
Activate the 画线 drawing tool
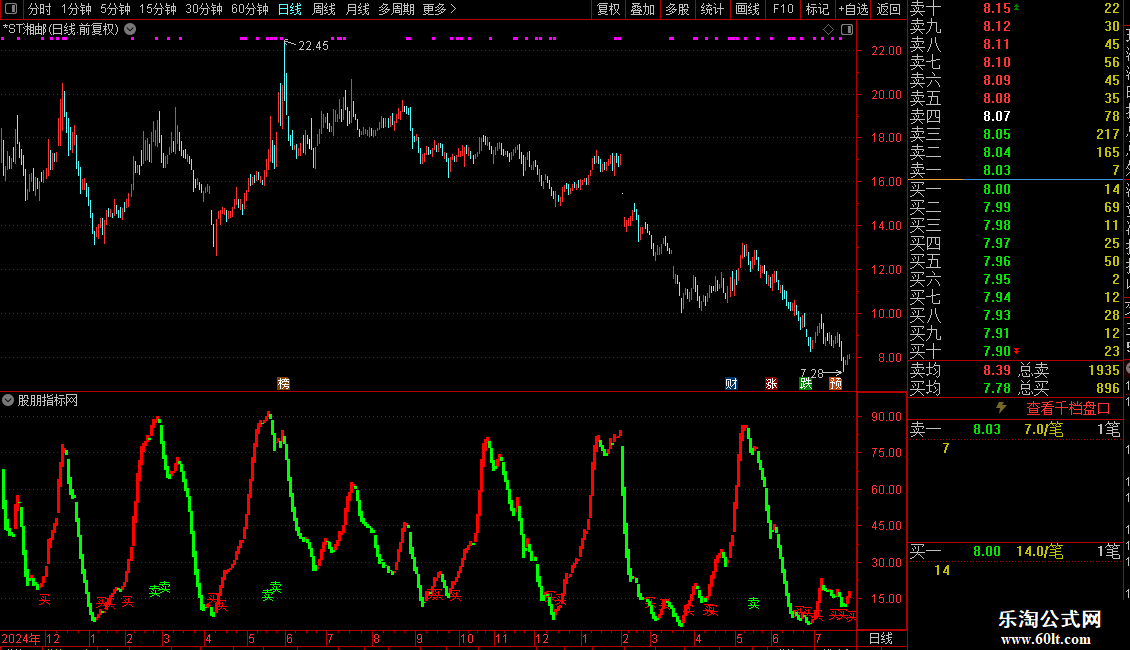pyautogui.click(x=747, y=9)
